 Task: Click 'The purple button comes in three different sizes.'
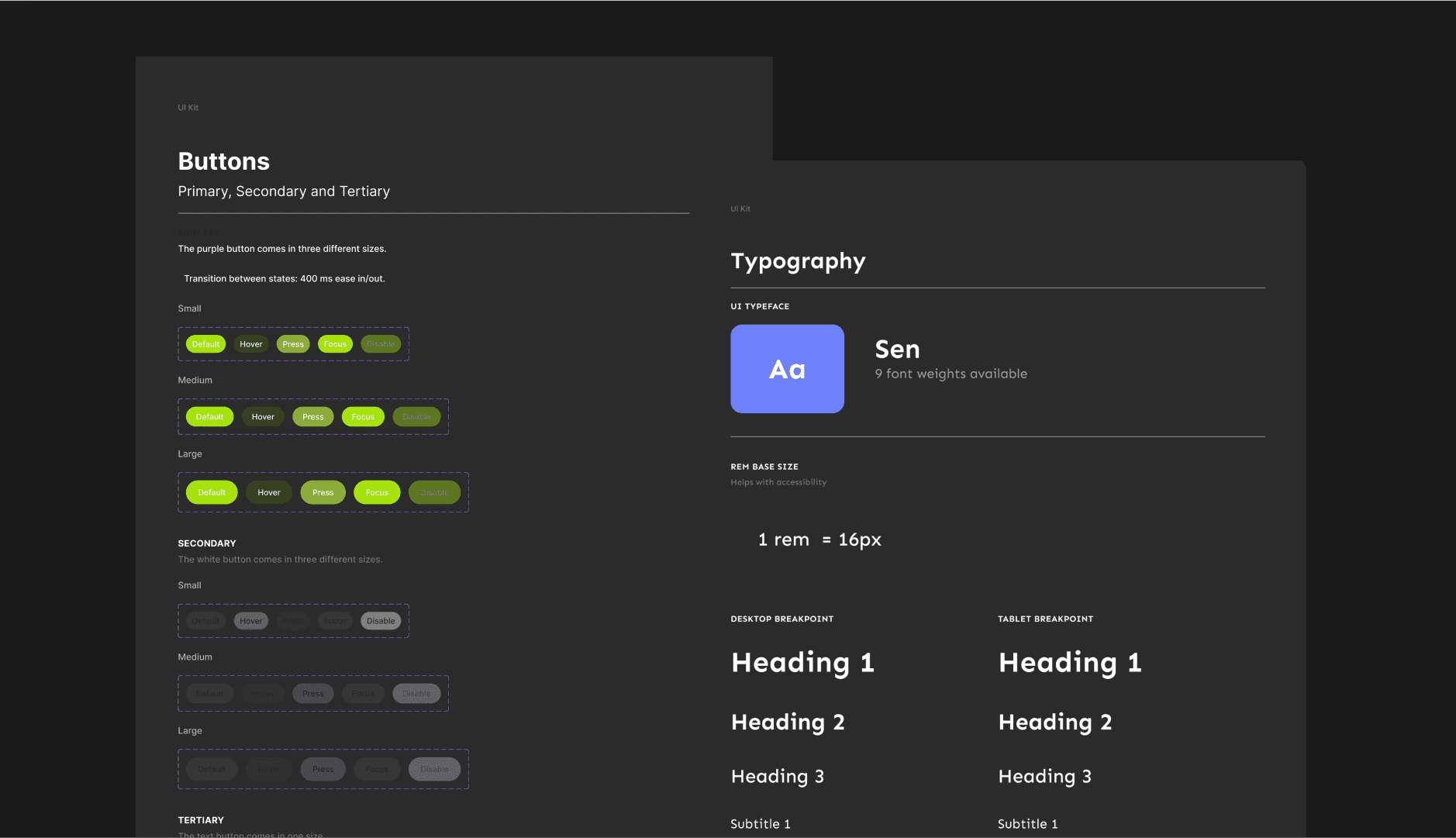coord(282,249)
